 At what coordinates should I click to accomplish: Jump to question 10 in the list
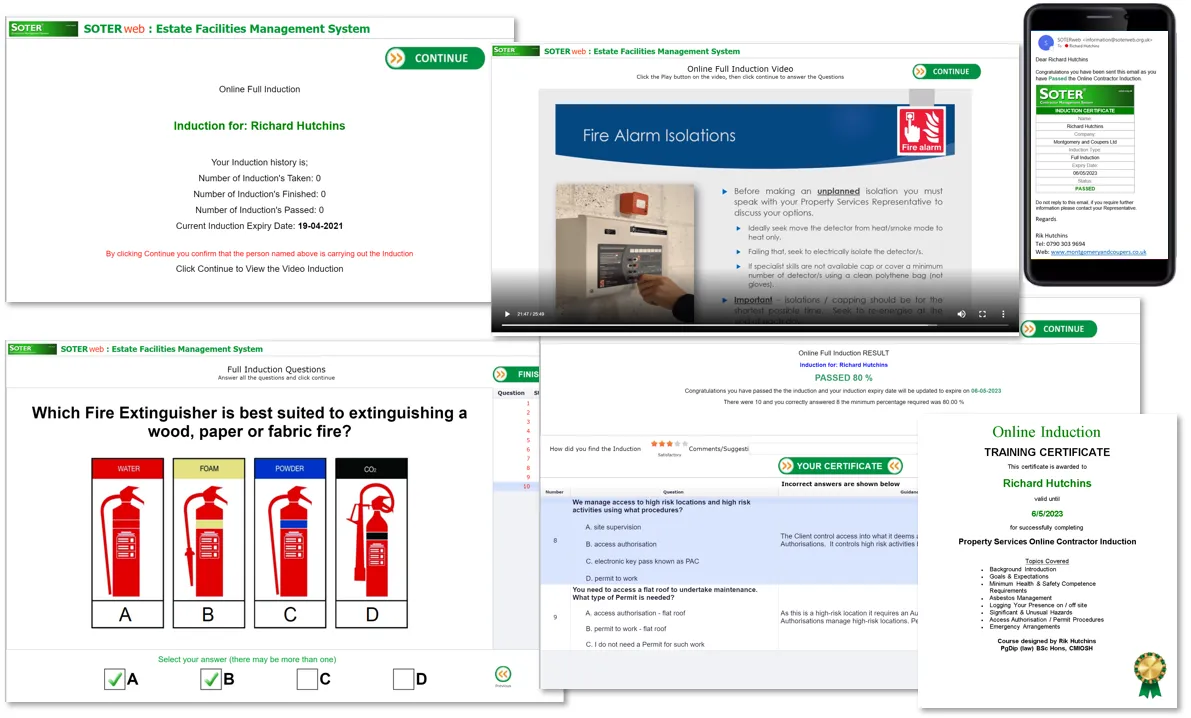[x=526, y=486]
